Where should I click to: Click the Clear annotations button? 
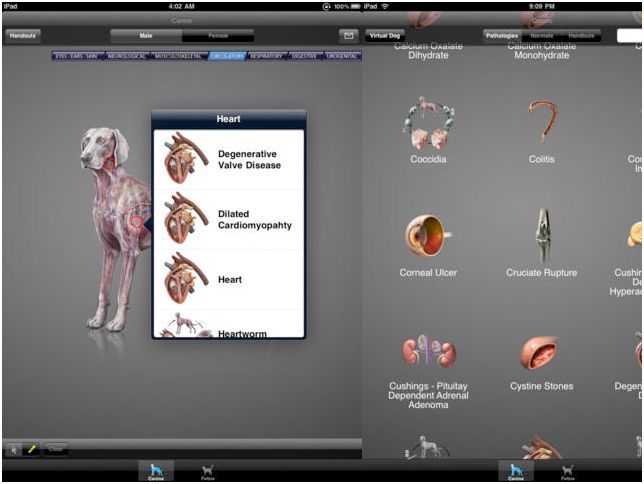(x=55, y=449)
